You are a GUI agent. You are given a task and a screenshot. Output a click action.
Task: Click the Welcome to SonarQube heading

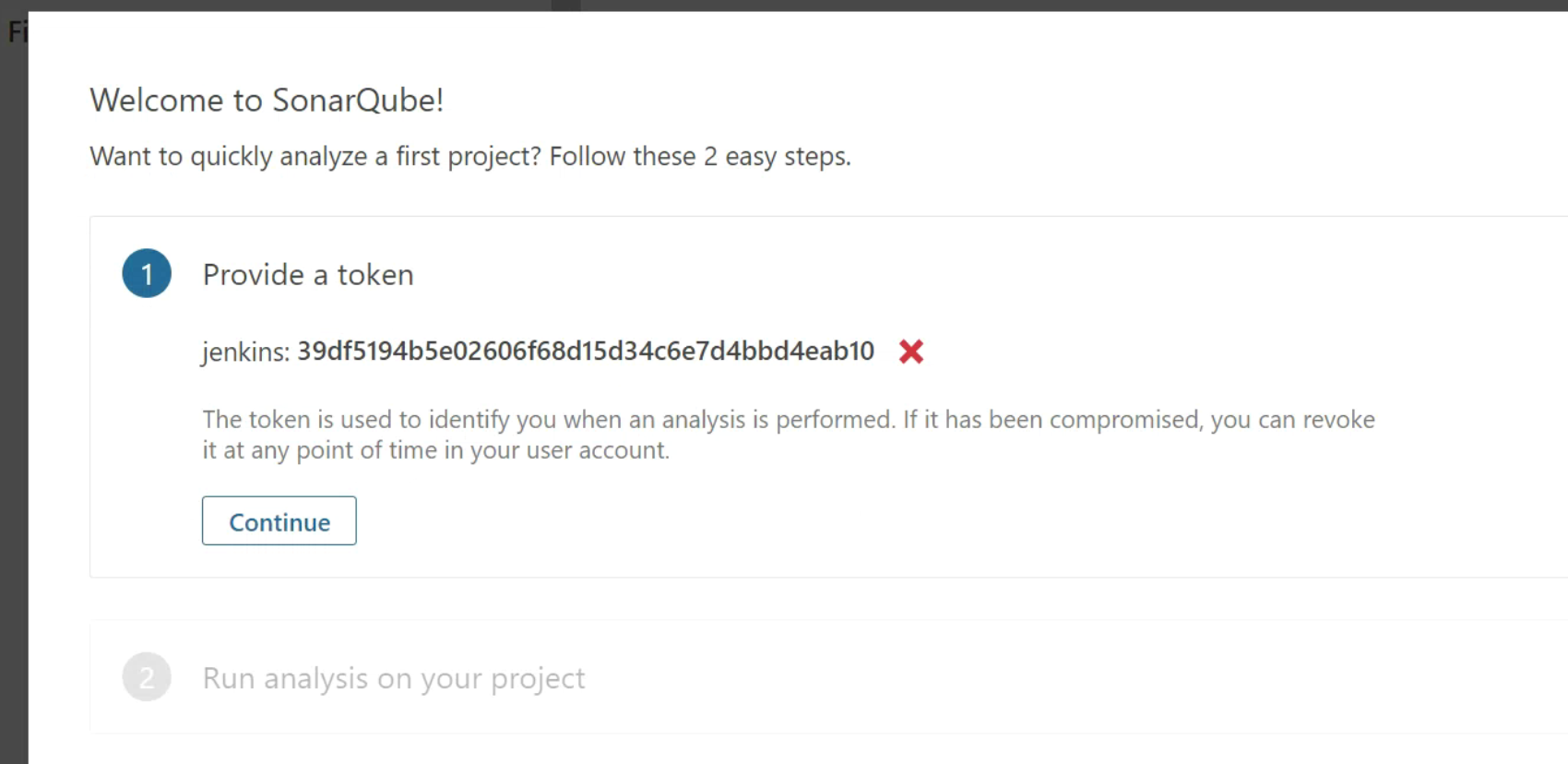click(x=267, y=100)
